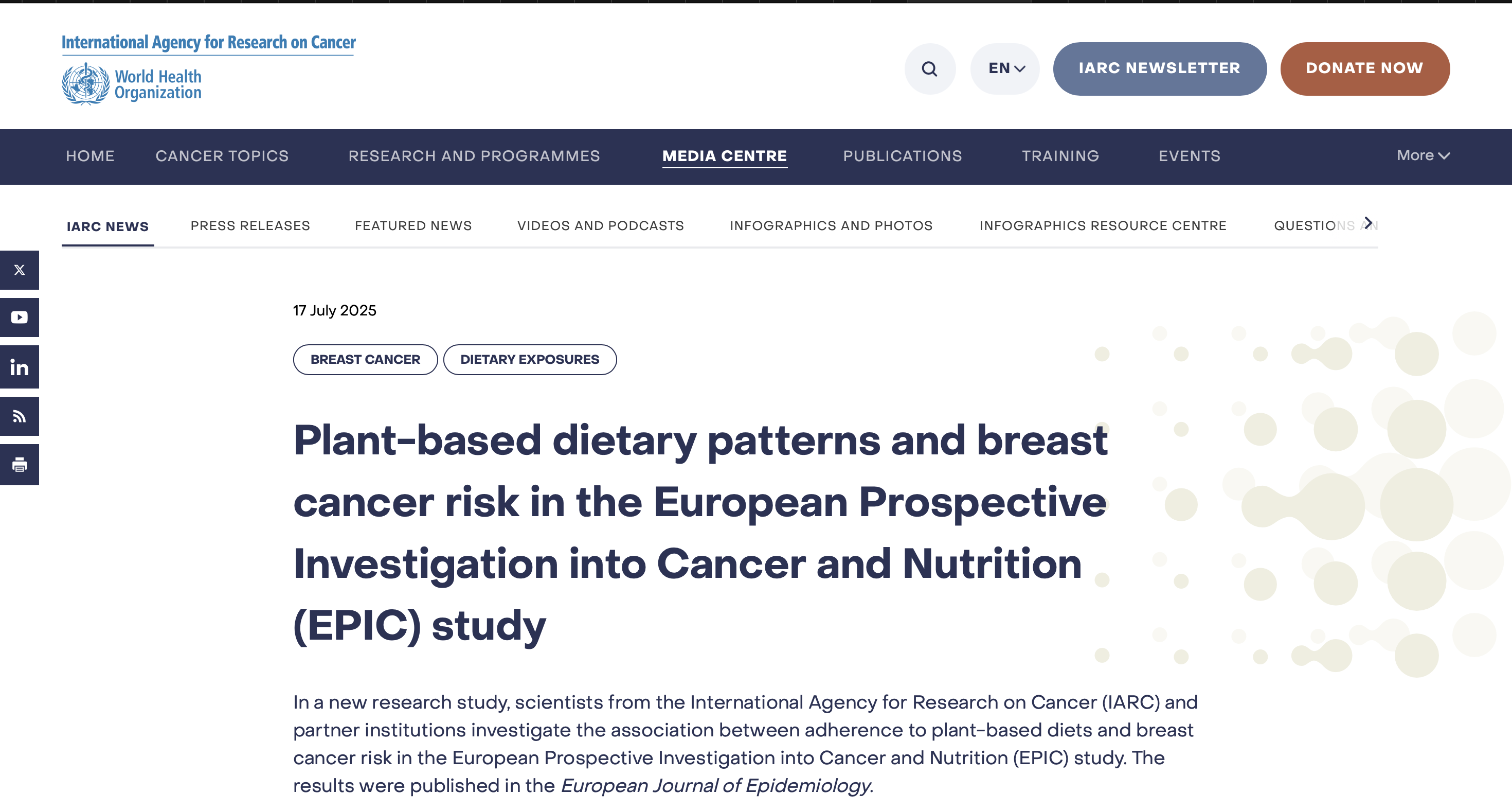Switch to Press Releases tab

point(250,226)
